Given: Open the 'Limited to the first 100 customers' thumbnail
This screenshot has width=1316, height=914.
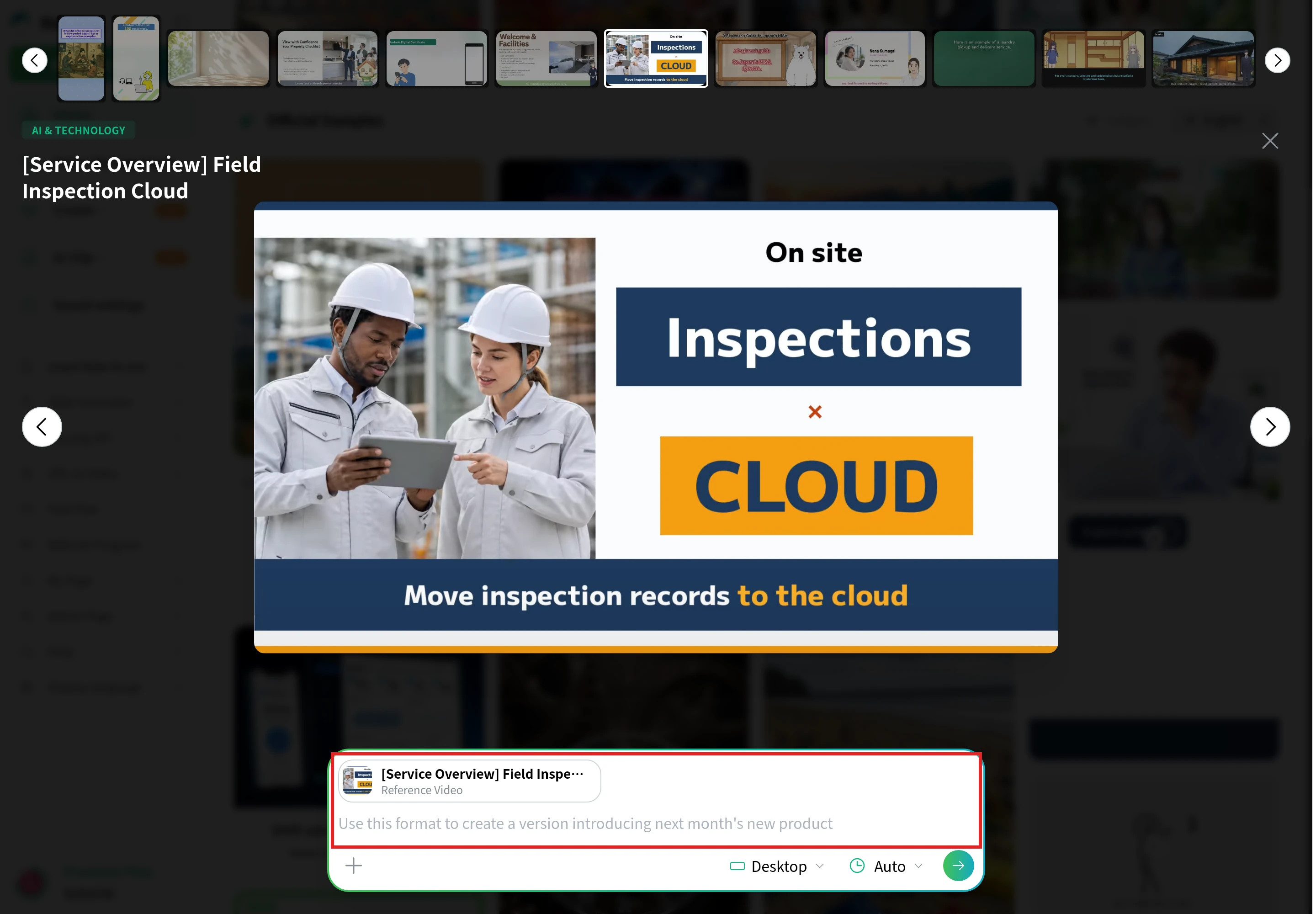Looking at the screenshot, I should click(x=136, y=58).
